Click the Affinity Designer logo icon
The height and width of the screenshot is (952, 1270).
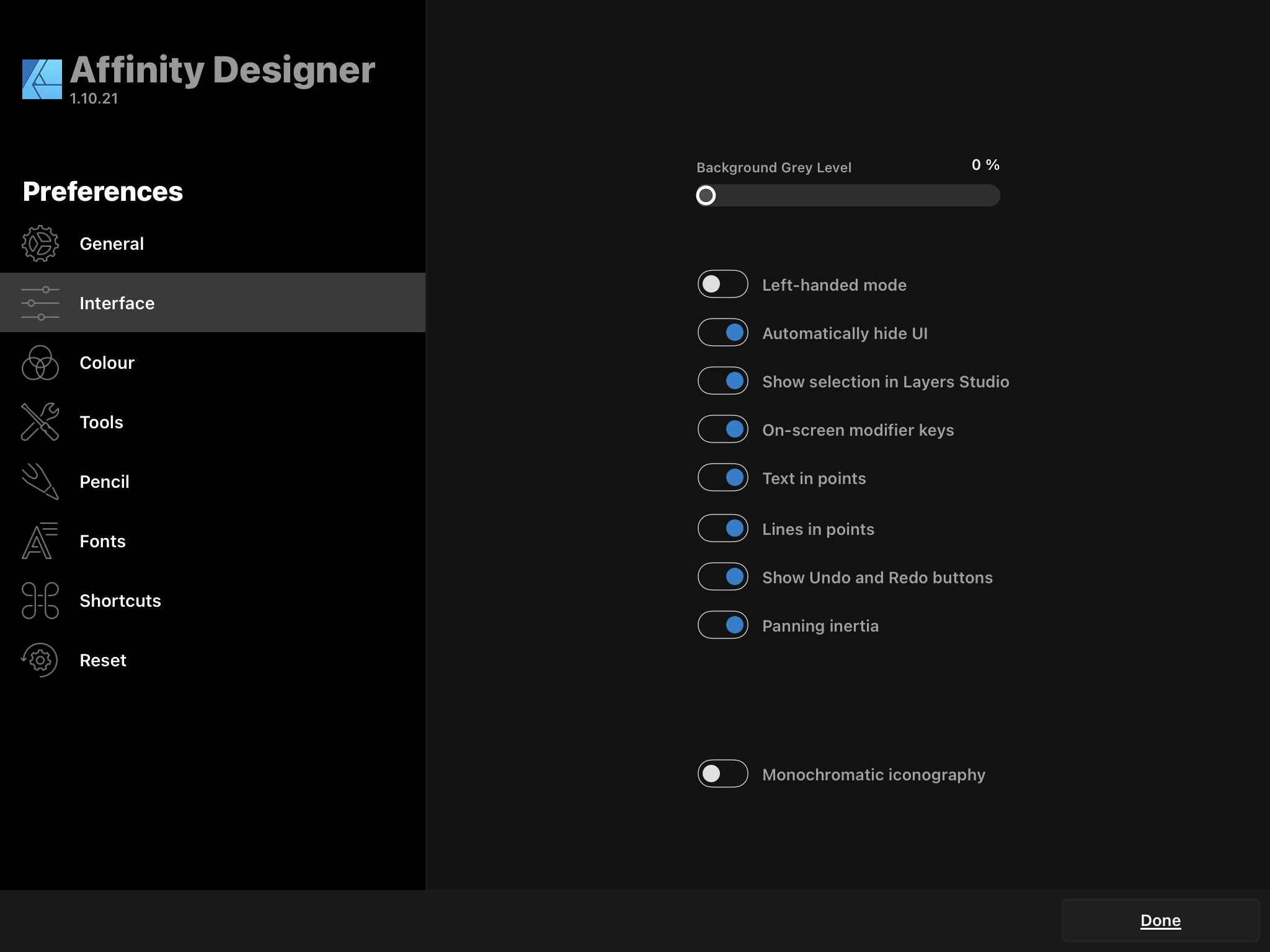(x=42, y=79)
